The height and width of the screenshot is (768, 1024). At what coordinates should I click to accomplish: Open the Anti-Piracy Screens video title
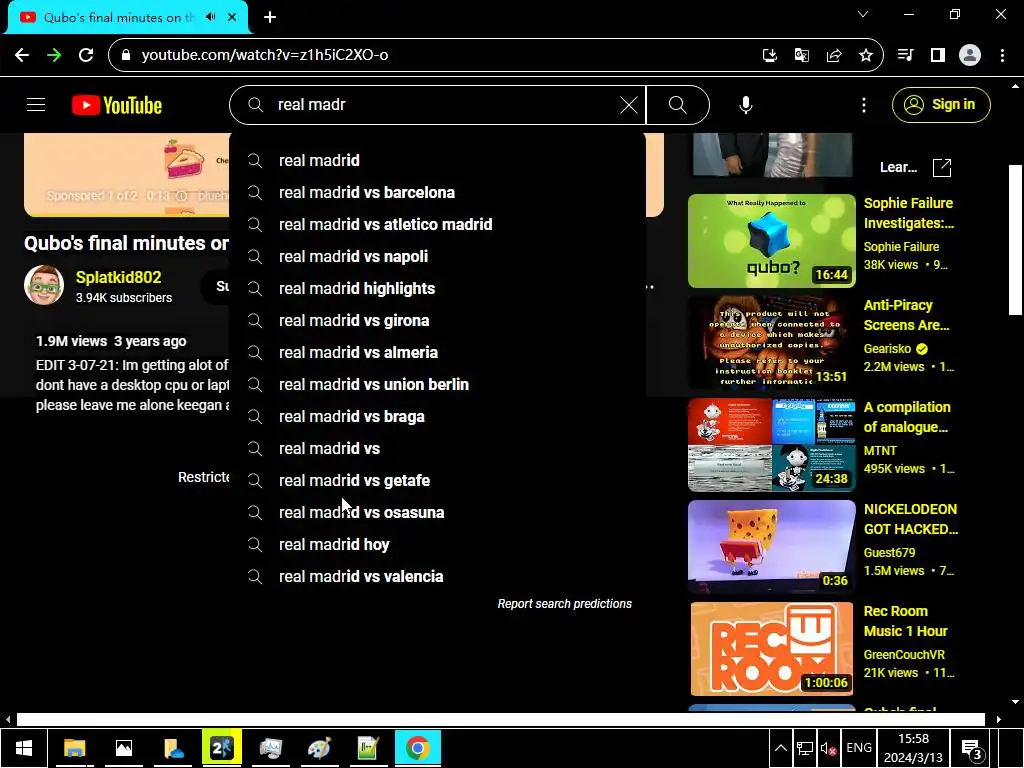(906, 315)
